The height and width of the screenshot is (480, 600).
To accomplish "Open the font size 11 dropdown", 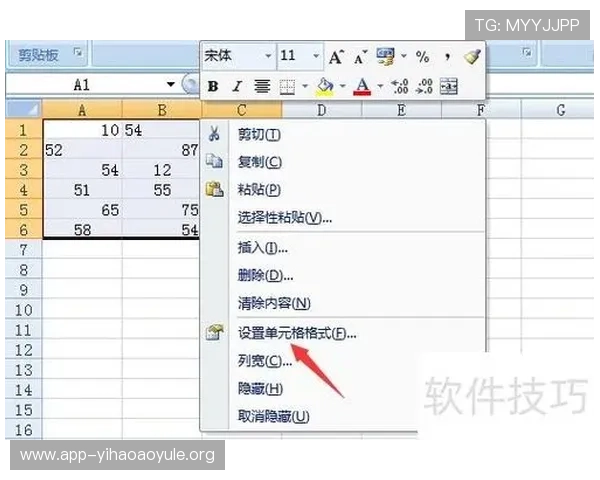I will 316,56.
